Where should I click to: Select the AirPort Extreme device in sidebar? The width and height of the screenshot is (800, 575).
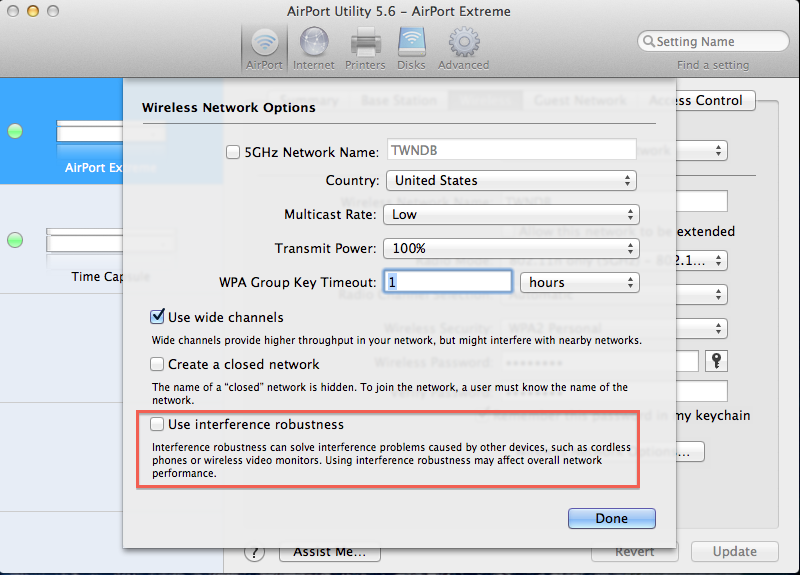click(x=61, y=131)
